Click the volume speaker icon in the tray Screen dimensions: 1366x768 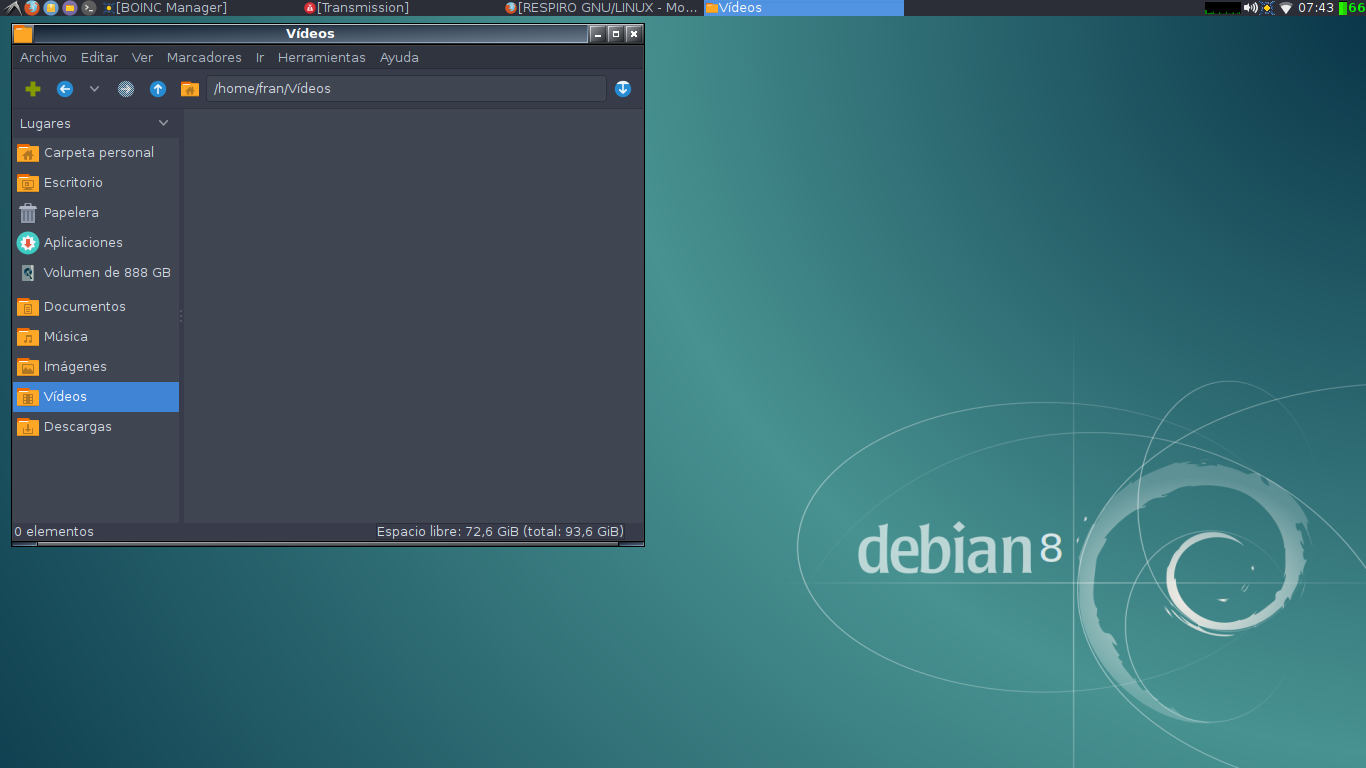point(1250,8)
